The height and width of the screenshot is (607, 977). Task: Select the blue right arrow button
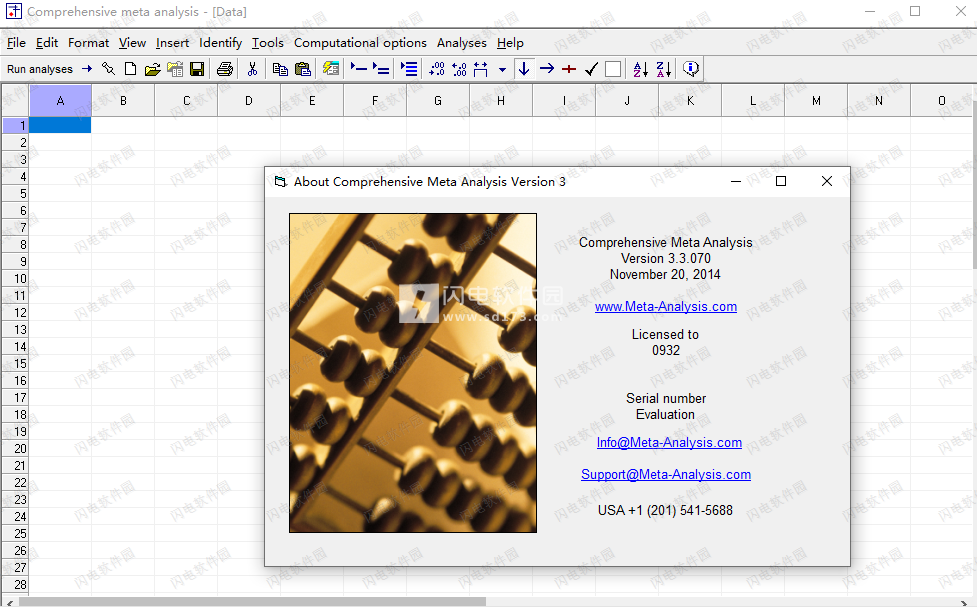tap(546, 69)
